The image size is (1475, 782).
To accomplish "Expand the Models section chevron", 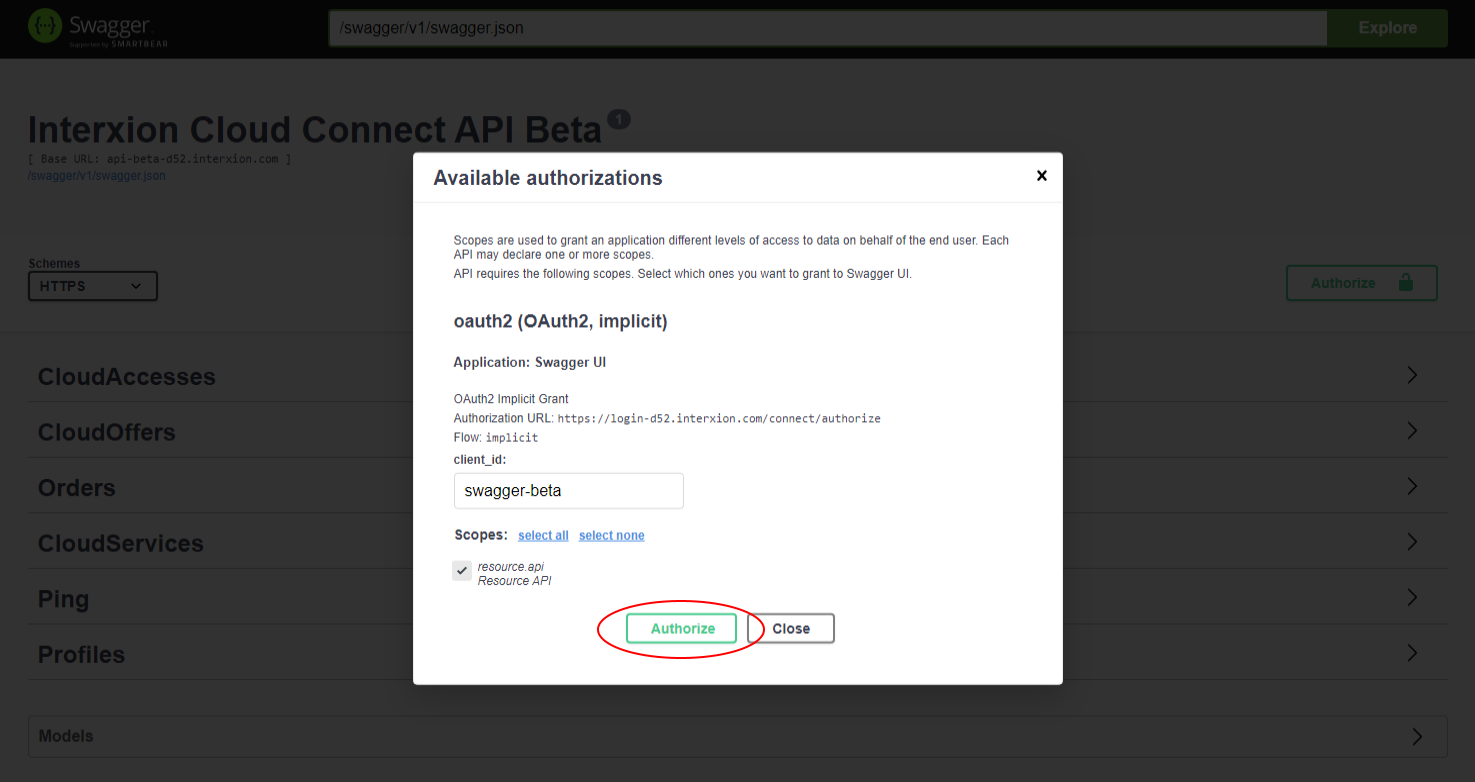I will (1416, 736).
